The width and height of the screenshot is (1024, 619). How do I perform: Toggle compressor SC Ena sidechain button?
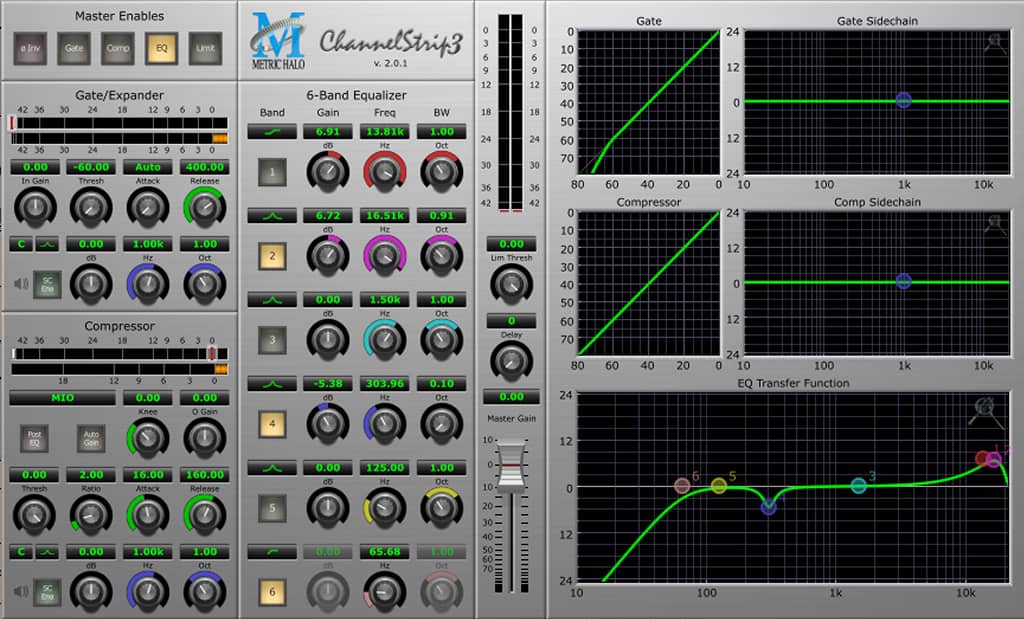47,592
